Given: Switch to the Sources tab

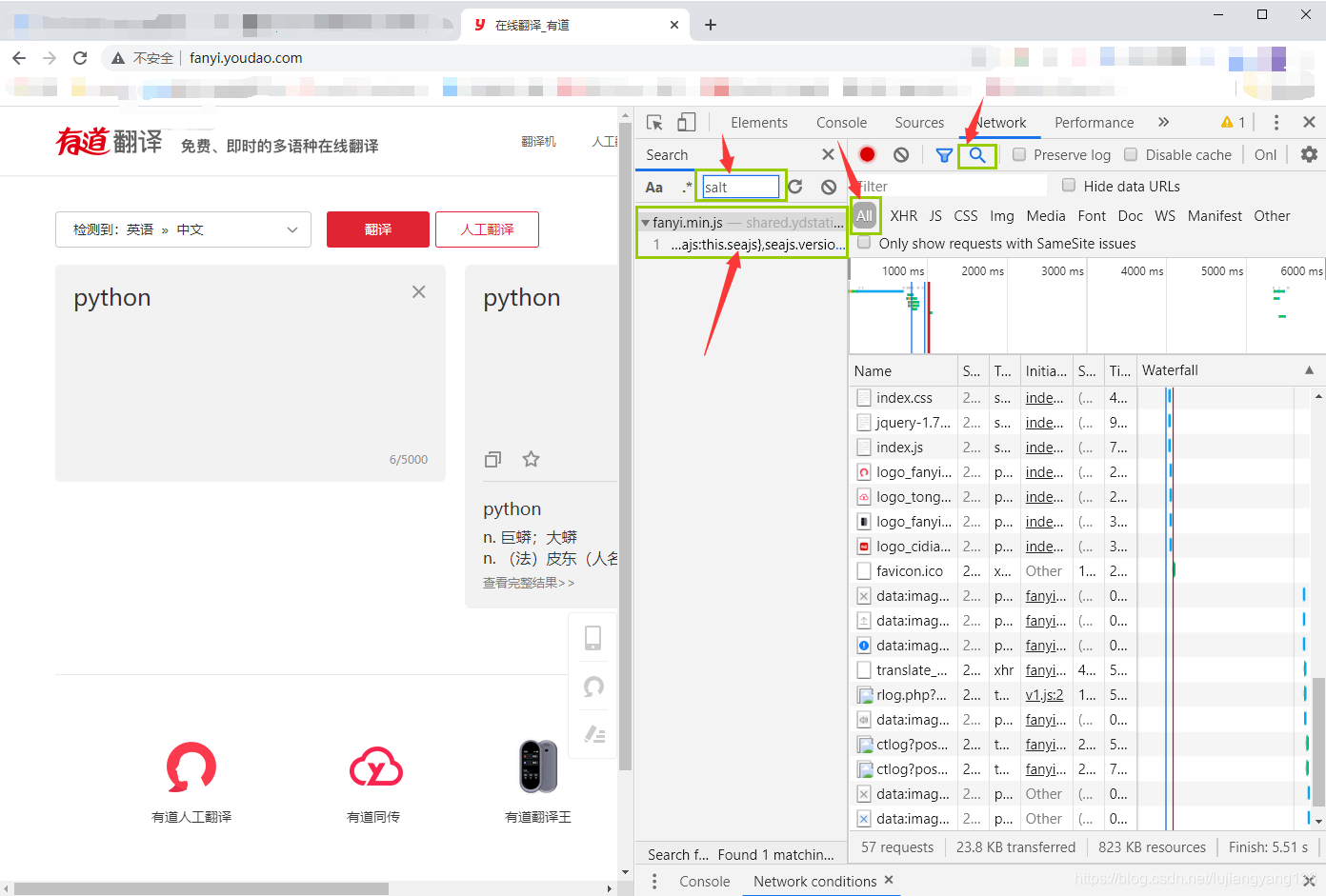Looking at the screenshot, I should click(x=919, y=123).
